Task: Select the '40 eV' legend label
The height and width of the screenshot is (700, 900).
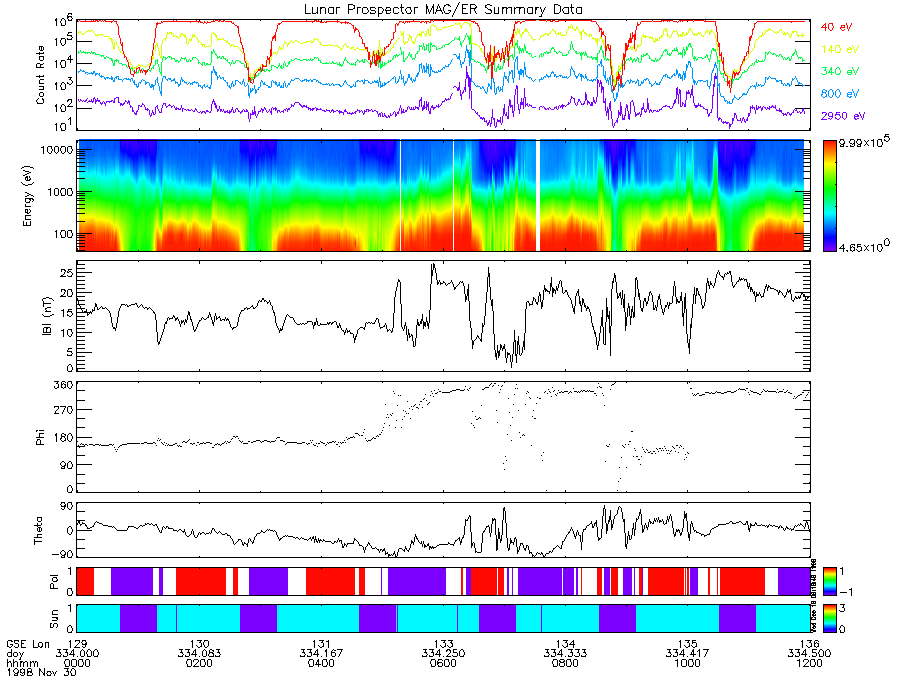Action: point(836,27)
